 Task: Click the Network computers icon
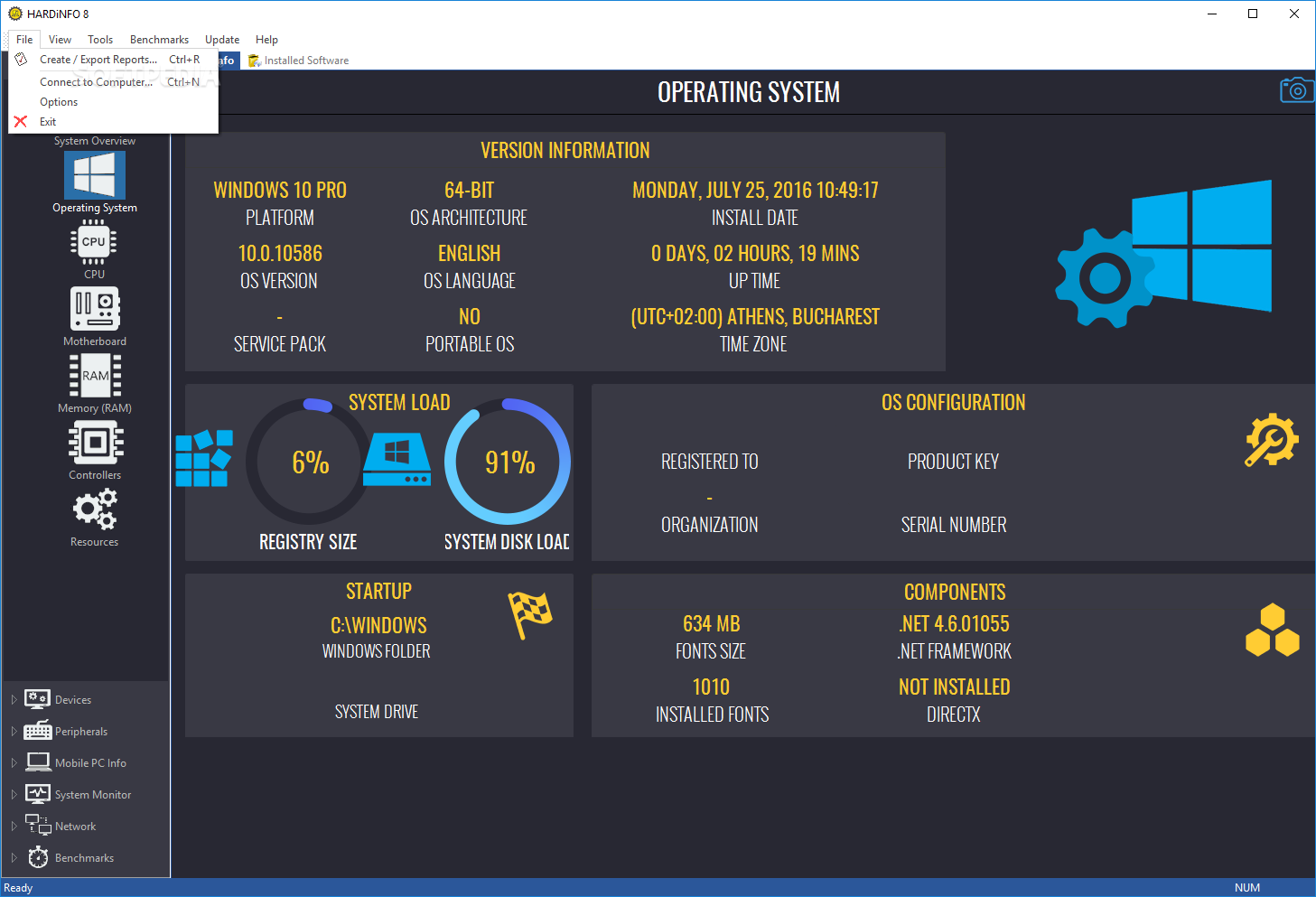pyautogui.click(x=38, y=825)
